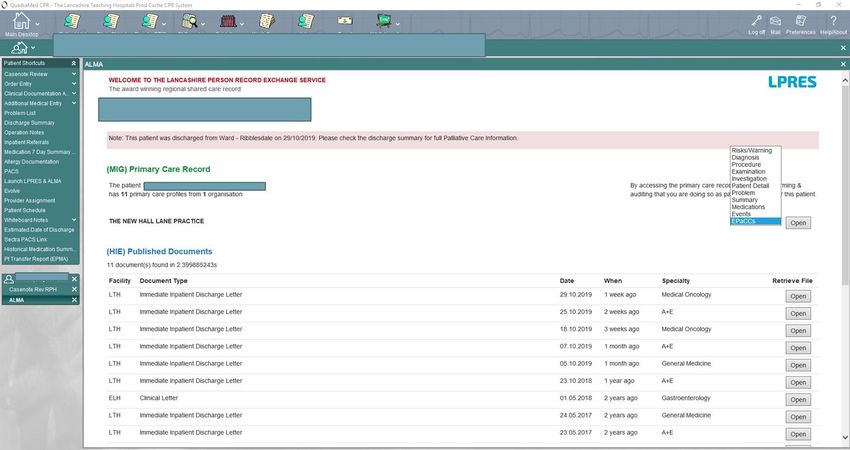This screenshot has height=450, width=850.
Task: Open the 05.10.2019 General Medicine letter
Action: pos(798,365)
